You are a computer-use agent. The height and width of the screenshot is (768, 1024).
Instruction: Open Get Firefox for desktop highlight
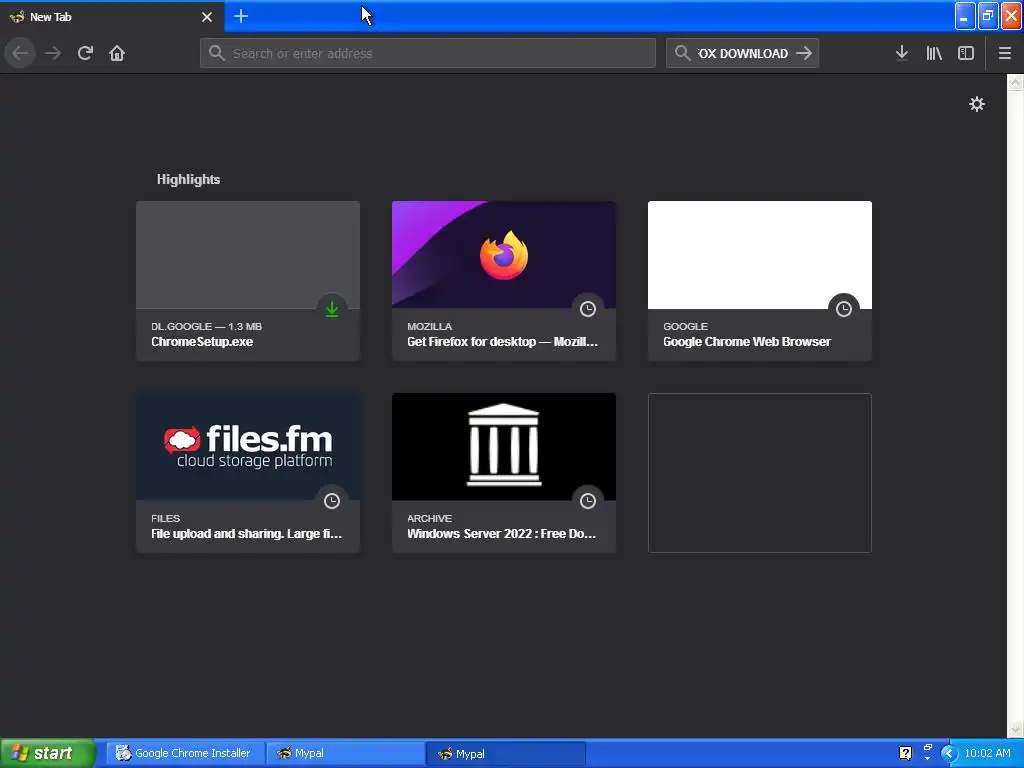pyautogui.click(x=504, y=281)
